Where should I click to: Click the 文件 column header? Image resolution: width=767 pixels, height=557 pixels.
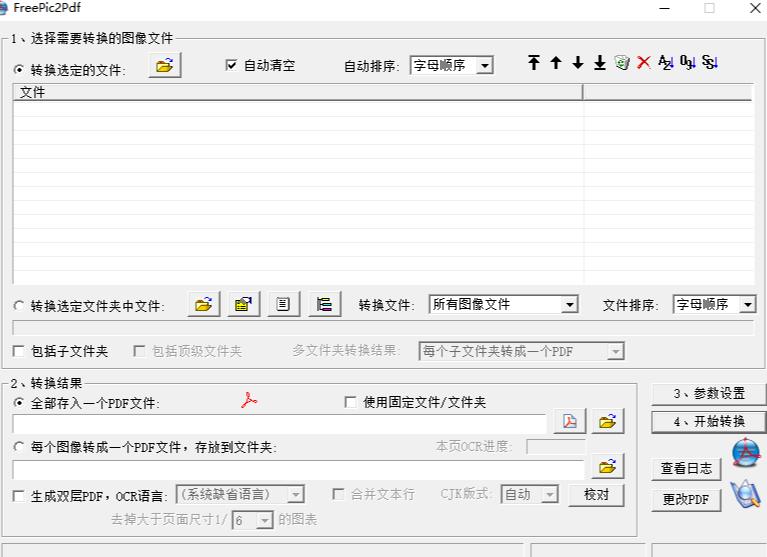pos(297,92)
